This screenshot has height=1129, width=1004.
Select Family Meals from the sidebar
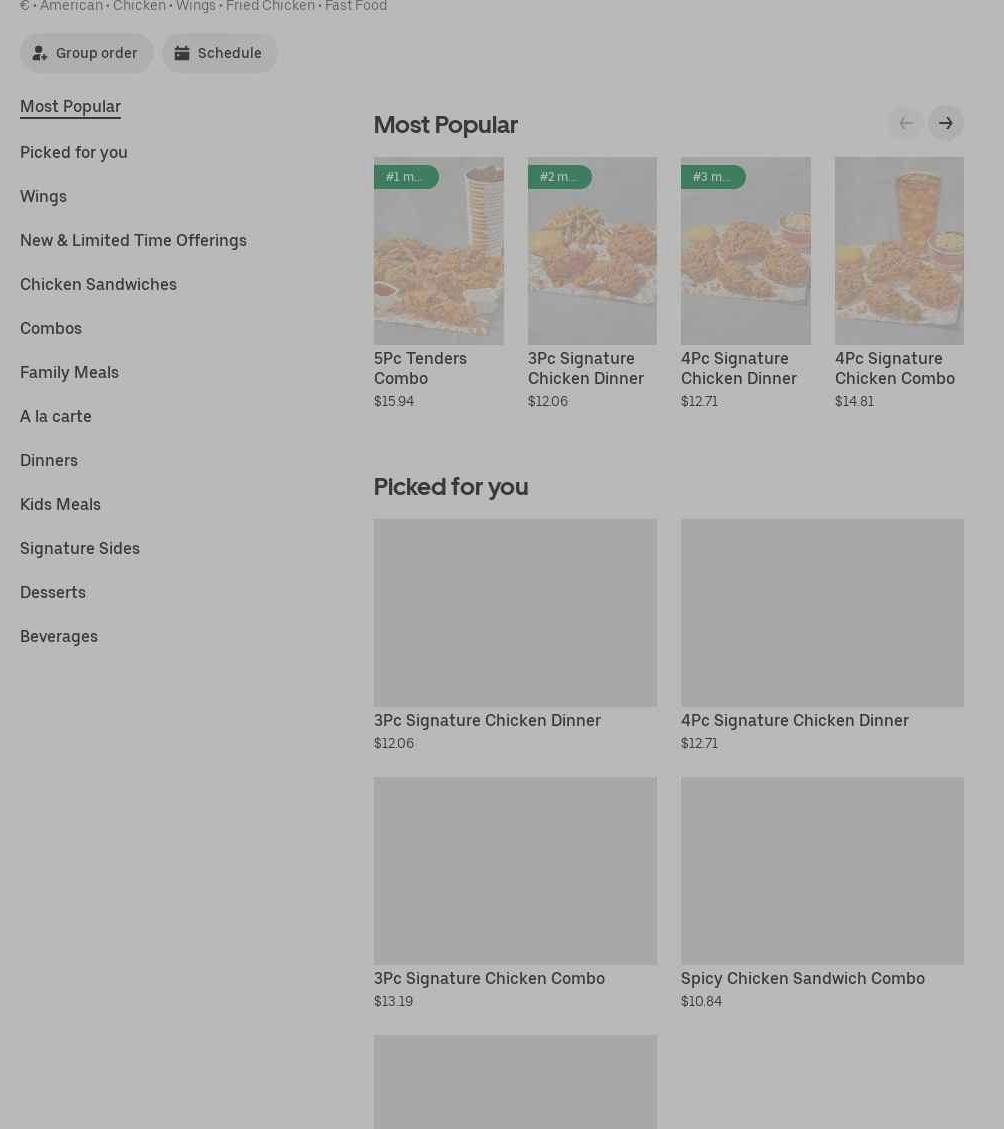pyautogui.click(x=69, y=372)
